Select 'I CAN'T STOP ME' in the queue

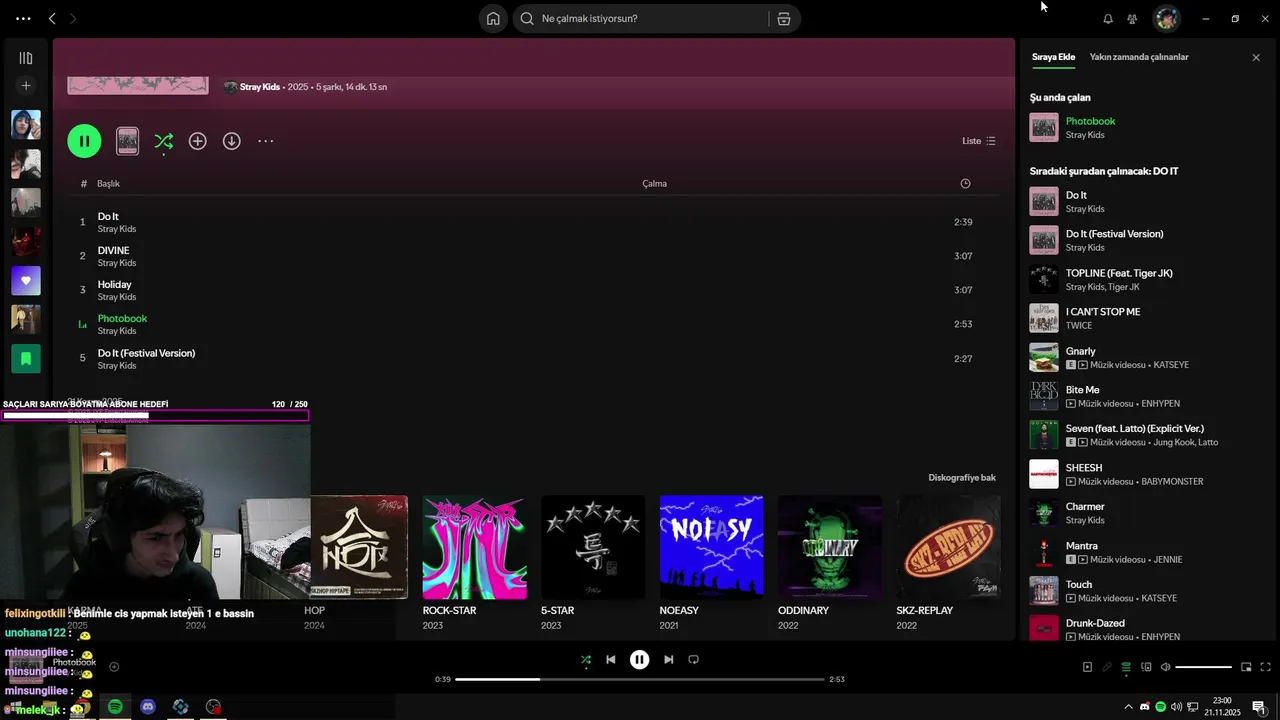1148,318
